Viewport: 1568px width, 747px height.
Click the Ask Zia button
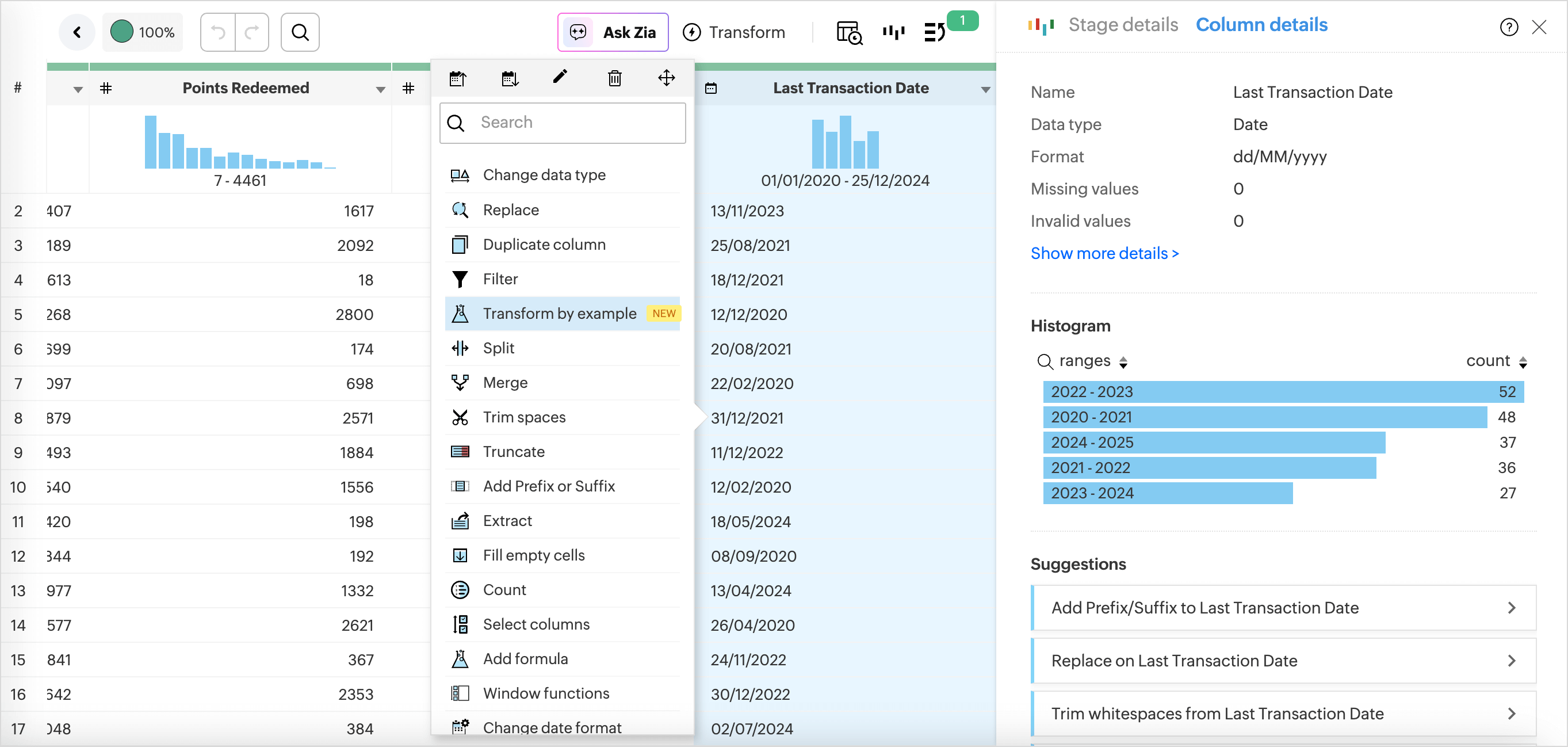613,32
